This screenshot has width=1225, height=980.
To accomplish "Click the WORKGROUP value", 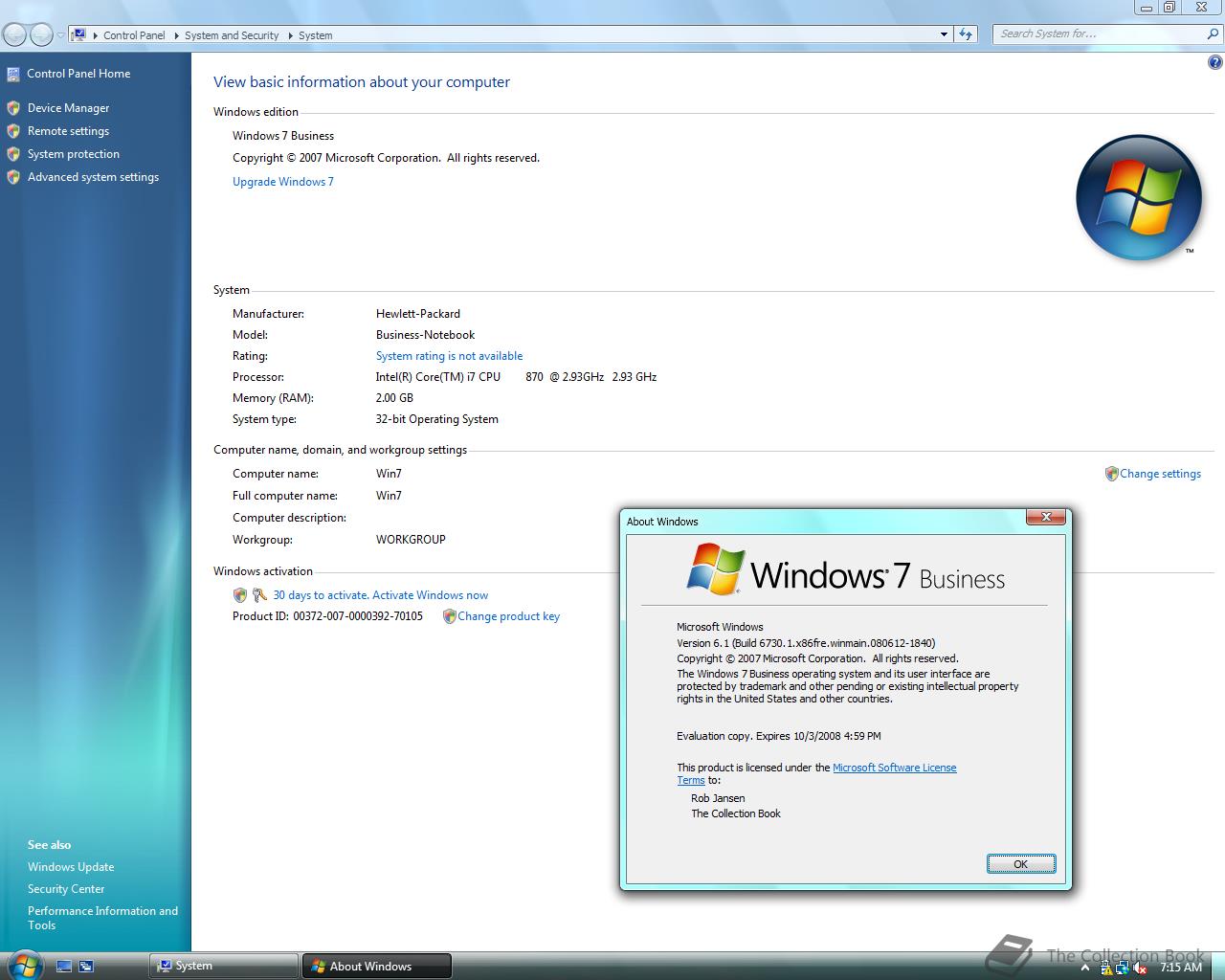I will pyautogui.click(x=411, y=540).
